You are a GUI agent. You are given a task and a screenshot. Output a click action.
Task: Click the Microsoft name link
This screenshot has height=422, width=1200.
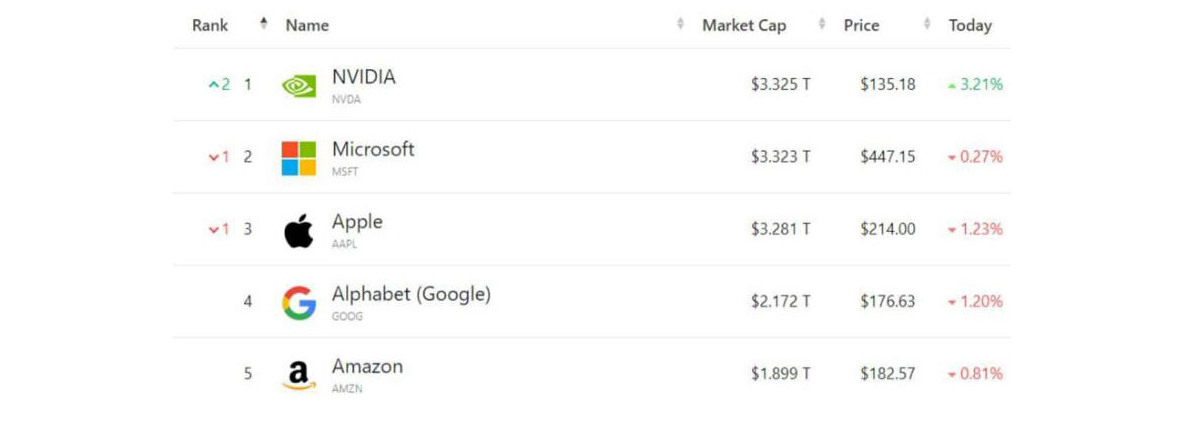click(373, 150)
